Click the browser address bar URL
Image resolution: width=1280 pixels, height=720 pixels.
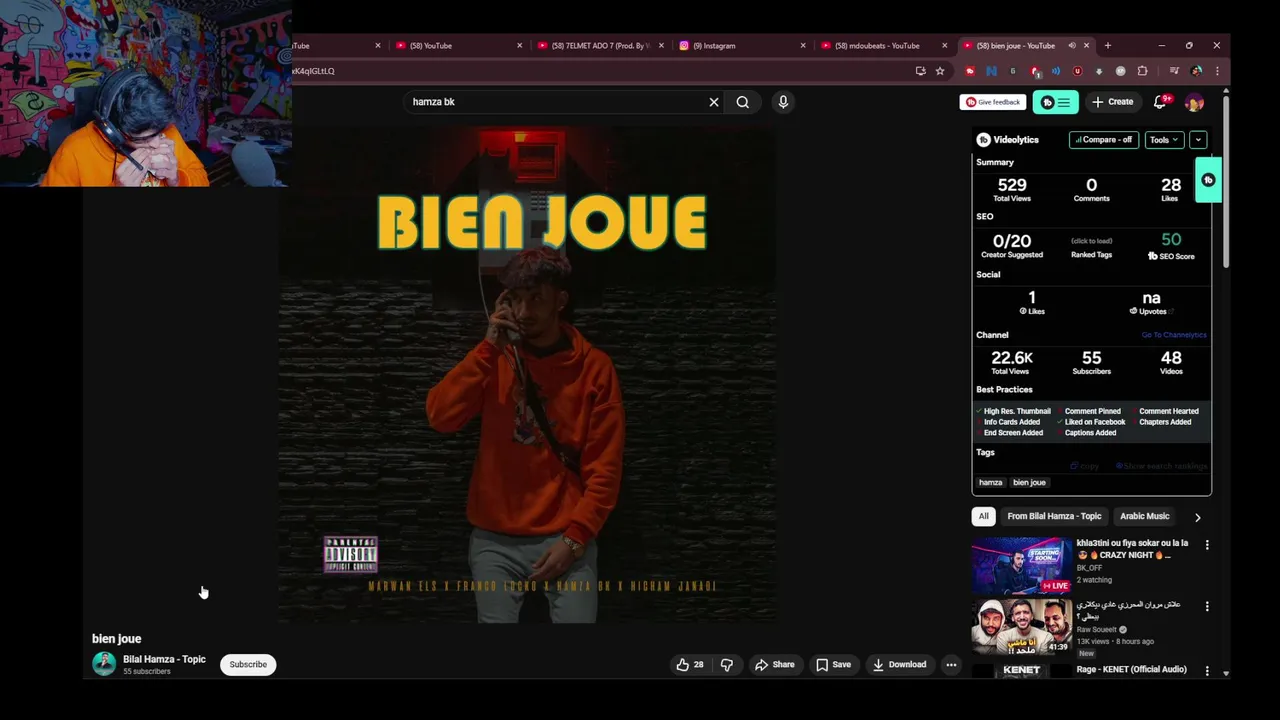coord(600,71)
